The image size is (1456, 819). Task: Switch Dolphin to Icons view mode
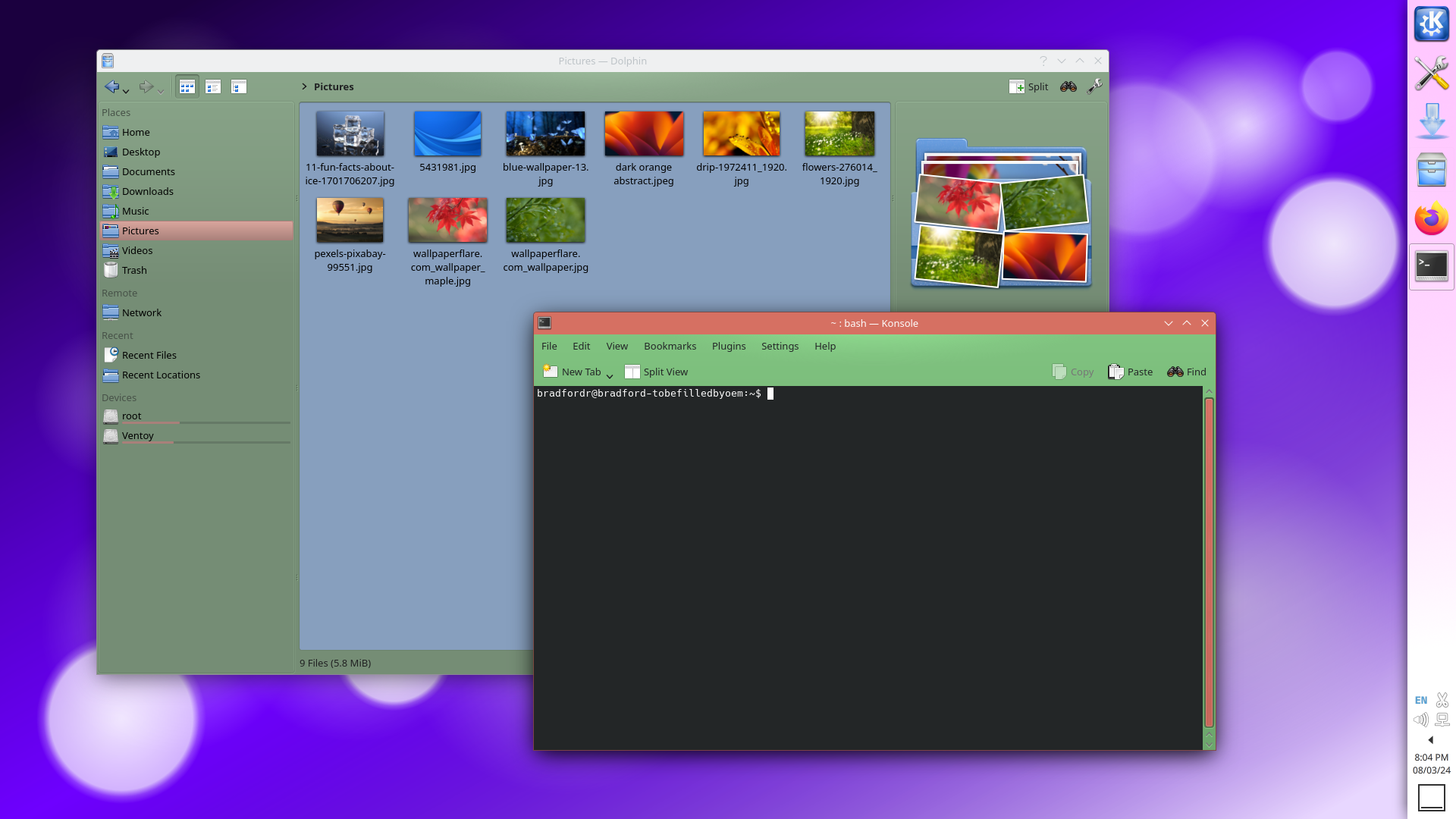(187, 86)
